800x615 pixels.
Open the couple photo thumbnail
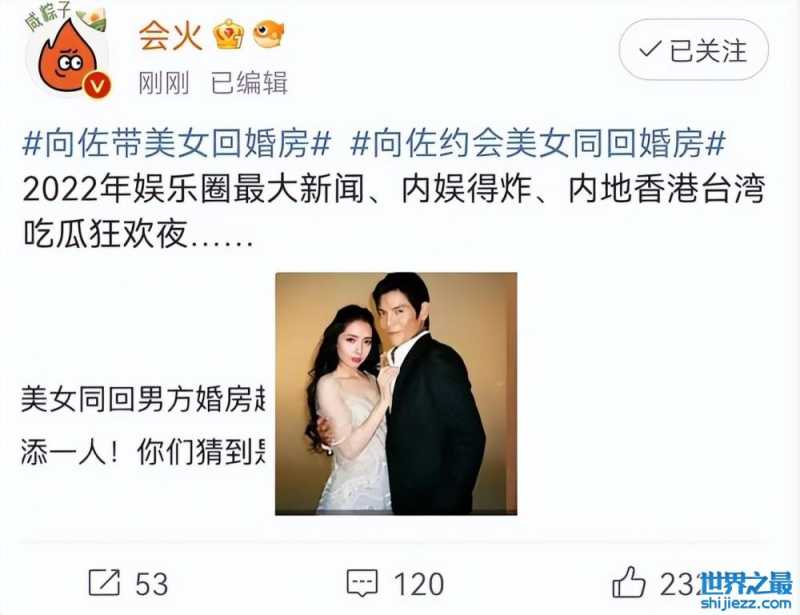[396, 393]
